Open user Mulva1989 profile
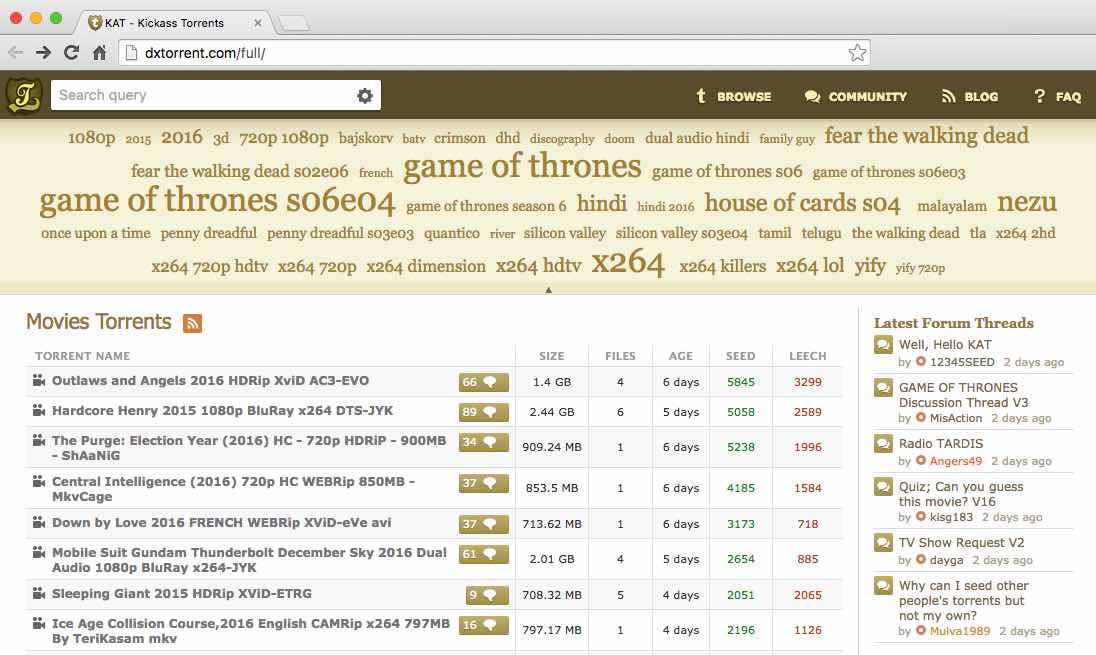 (960, 631)
